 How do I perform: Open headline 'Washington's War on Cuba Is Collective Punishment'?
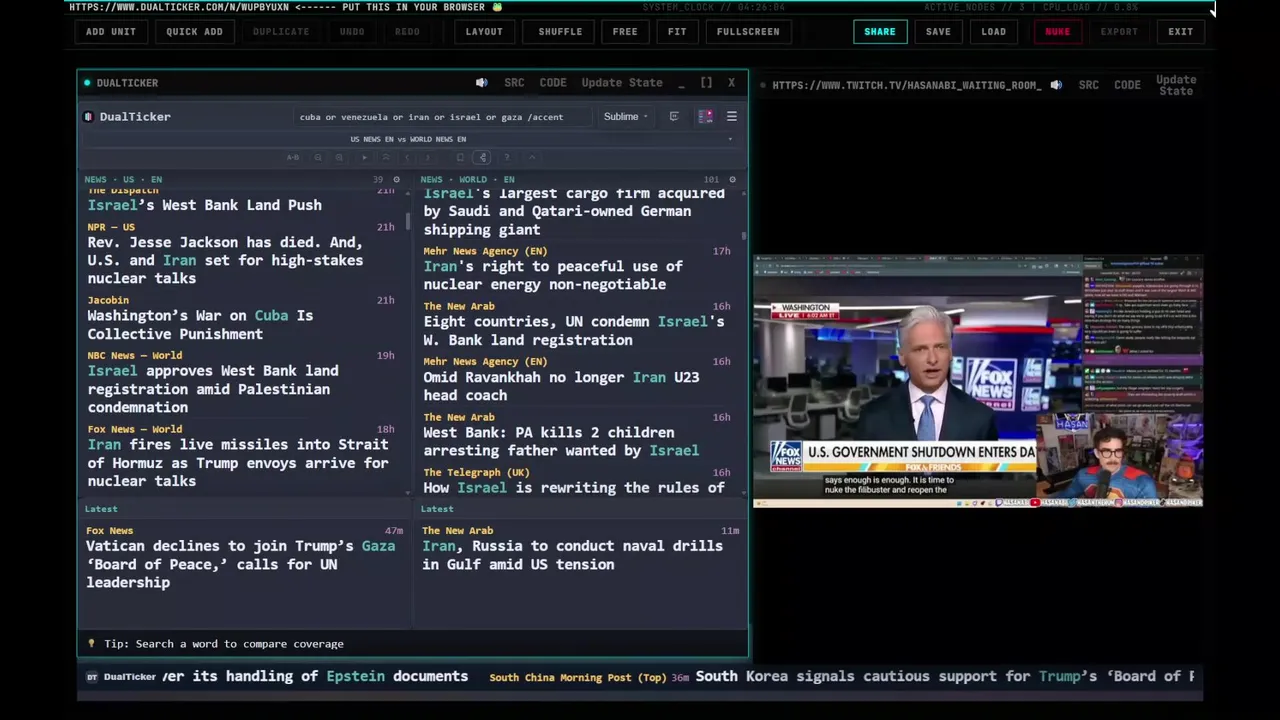[200, 325]
